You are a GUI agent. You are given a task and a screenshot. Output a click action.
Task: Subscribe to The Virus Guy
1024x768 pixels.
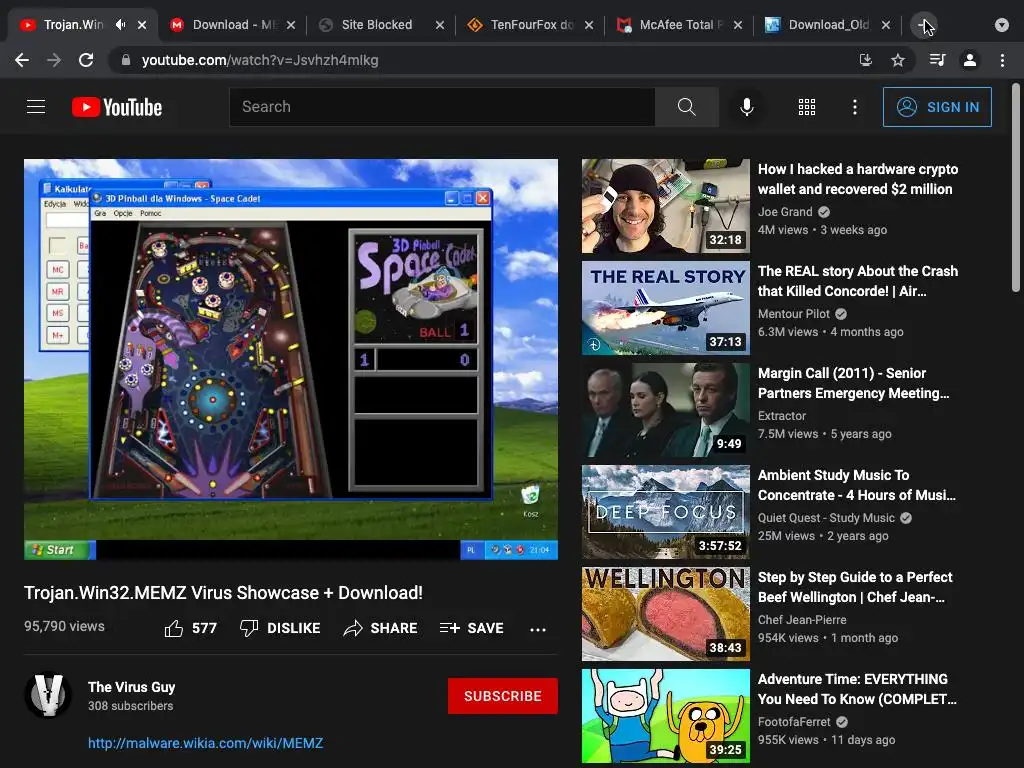point(503,696)
